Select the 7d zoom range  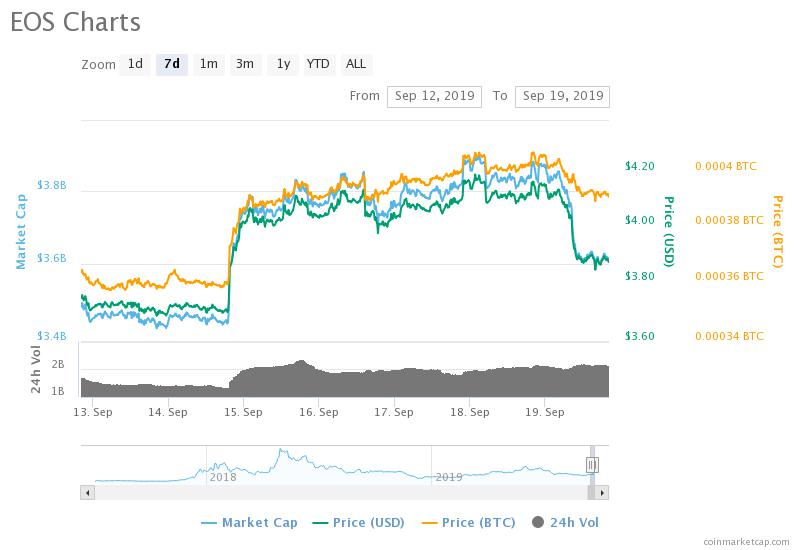coord(172,64)
